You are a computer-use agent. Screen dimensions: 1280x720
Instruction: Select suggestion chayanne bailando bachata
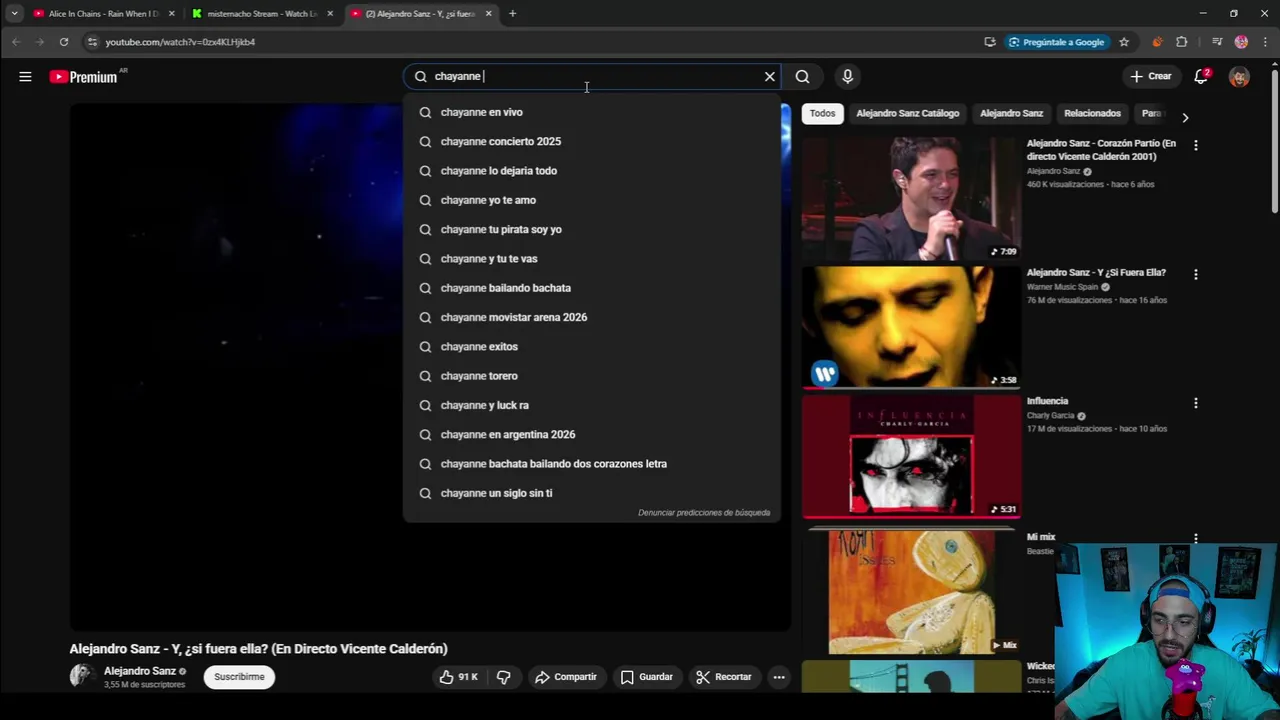pyautogui.click(x=592, y=288)
